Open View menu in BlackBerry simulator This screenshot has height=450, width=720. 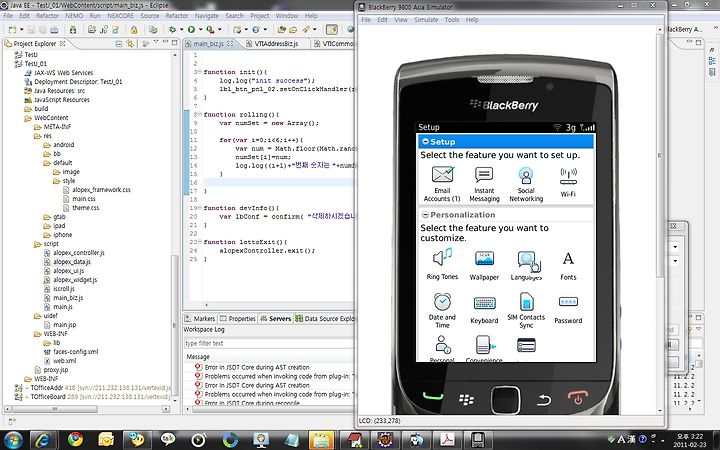click(400, 20)
